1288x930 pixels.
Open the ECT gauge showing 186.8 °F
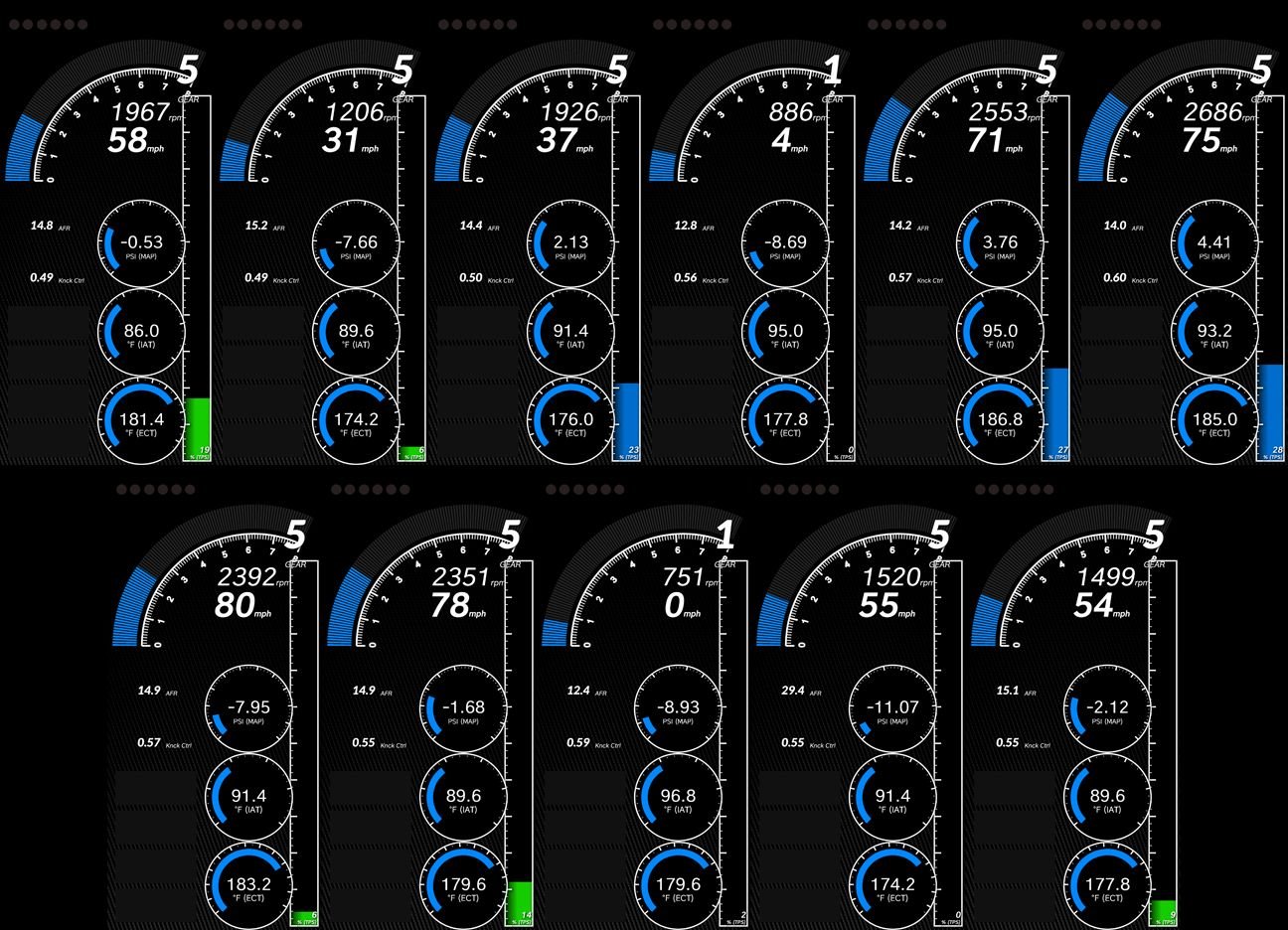tap(1000, 421)
